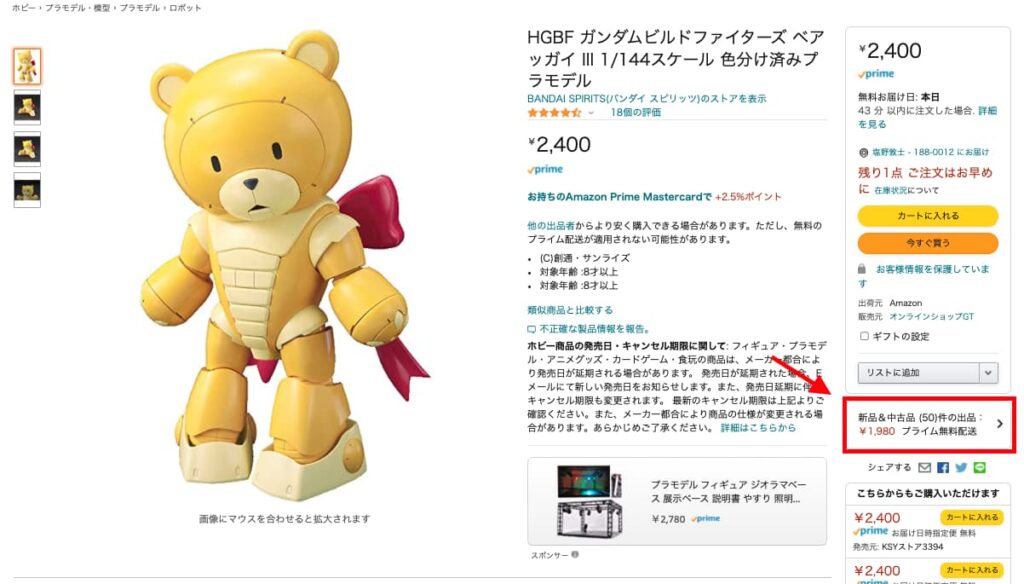Screen dimensions: 1024x584
Task: Share the product via email icon
Action: (x=924, y=468)
